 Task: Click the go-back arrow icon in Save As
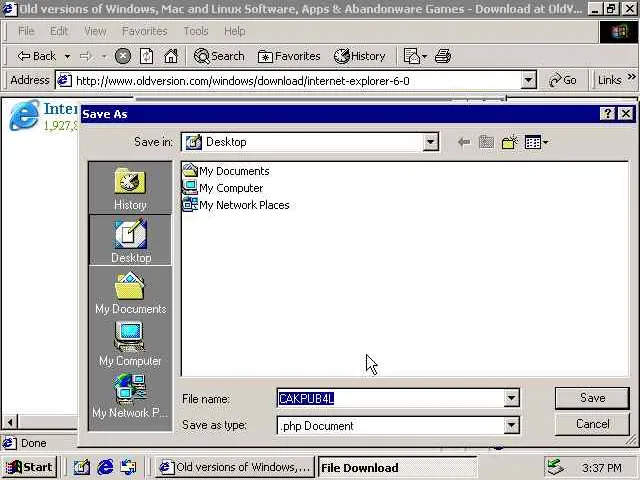(x=464, y=142)
